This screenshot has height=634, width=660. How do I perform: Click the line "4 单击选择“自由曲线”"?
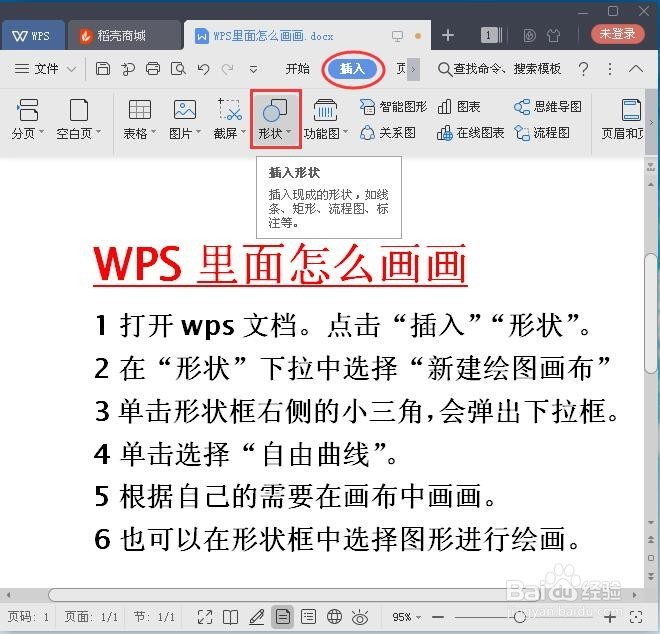pos(246,454)
